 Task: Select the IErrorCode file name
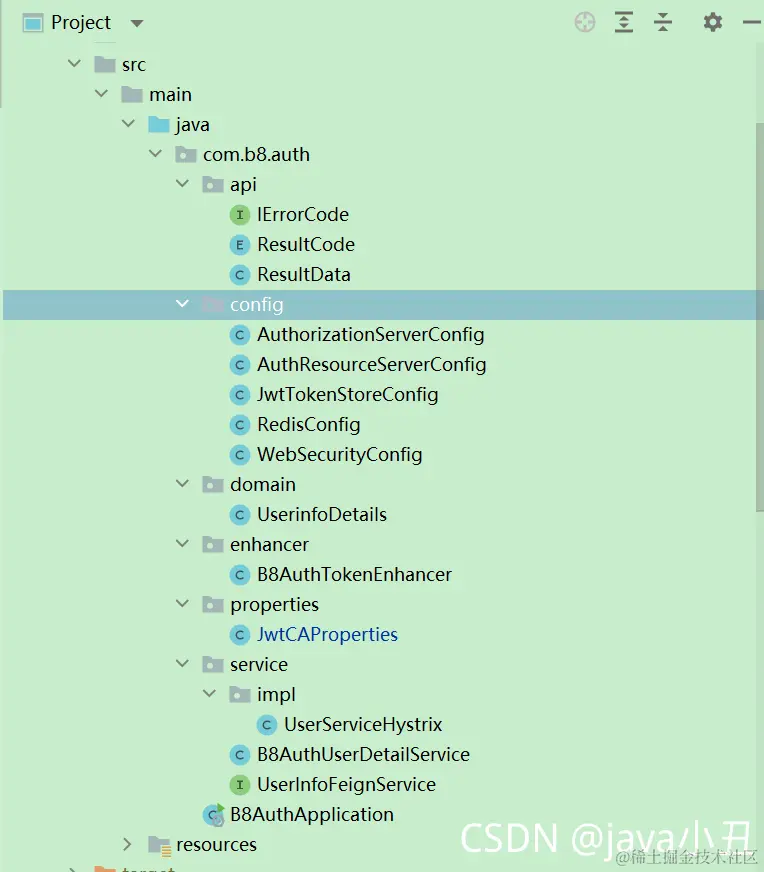click(x=303, y=215)
